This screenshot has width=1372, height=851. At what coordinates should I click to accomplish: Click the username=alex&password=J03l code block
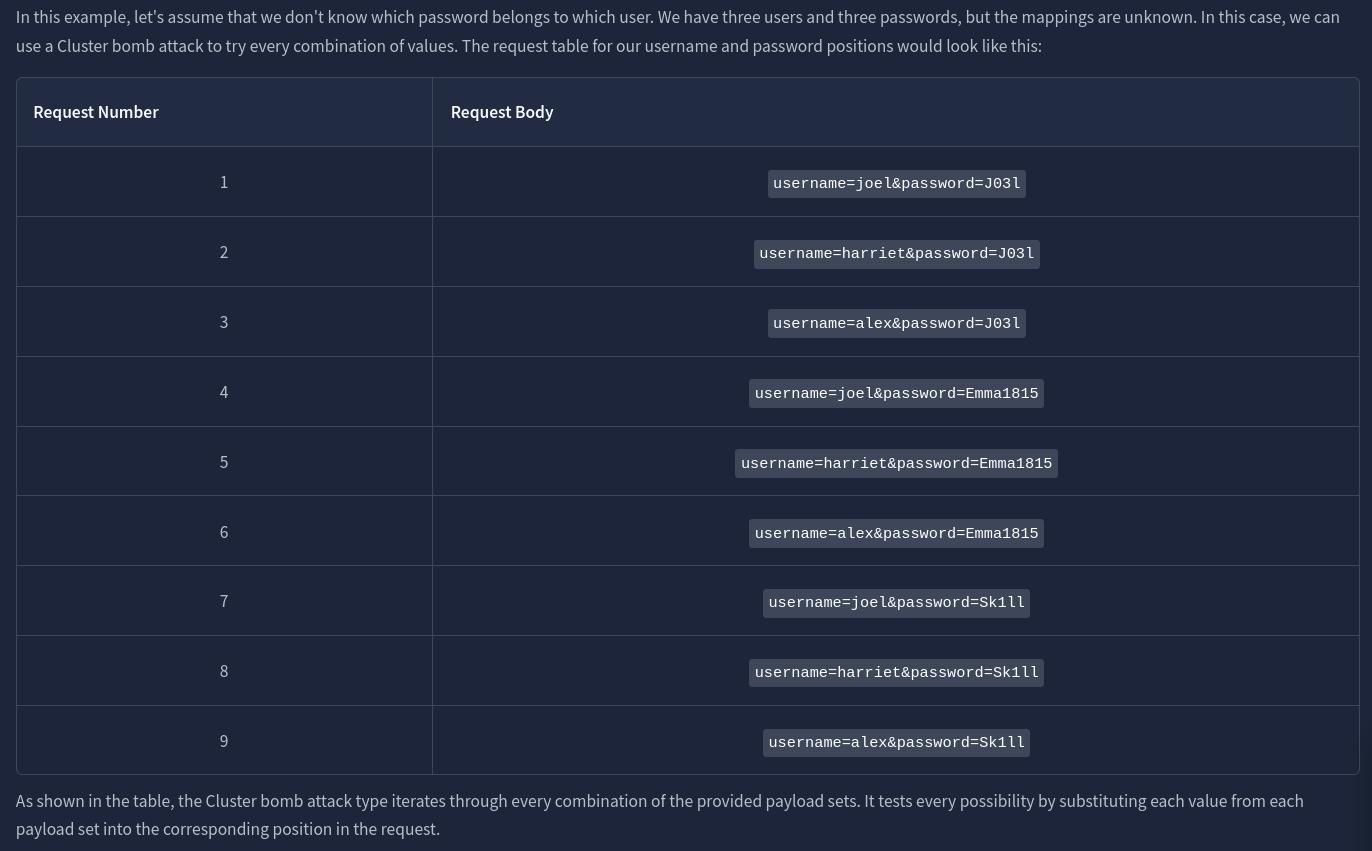896,324
